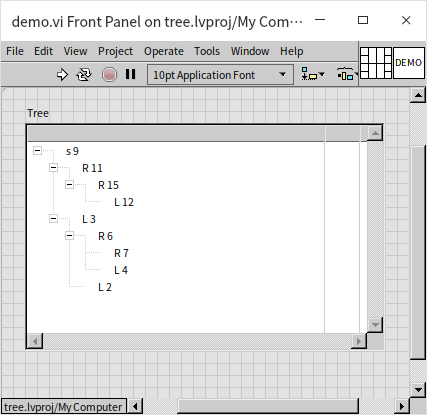427x415 pixels.
Task: Click the Run arrow button
Action: click(x=62, y=75)
